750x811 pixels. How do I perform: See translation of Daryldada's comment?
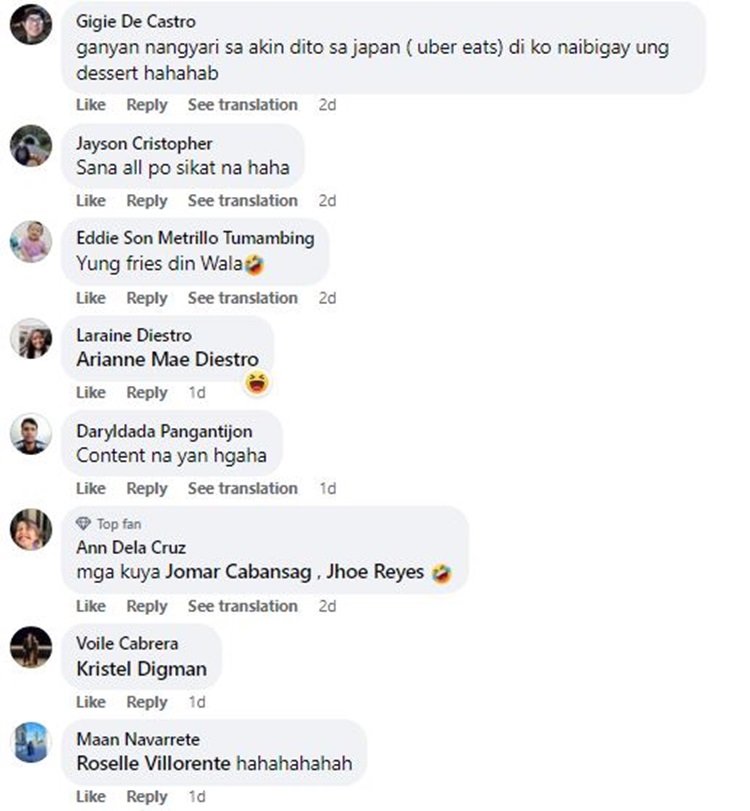pos(243,488)
